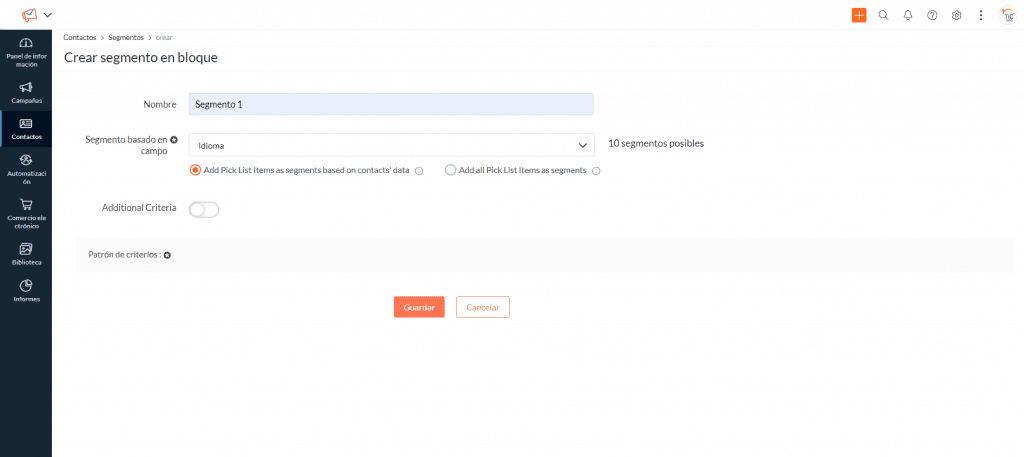Image resolution: width=1024 pixels, height=457 pixels.
Task: Select Add all Pick List Items as segments
Action: point(449,170)
